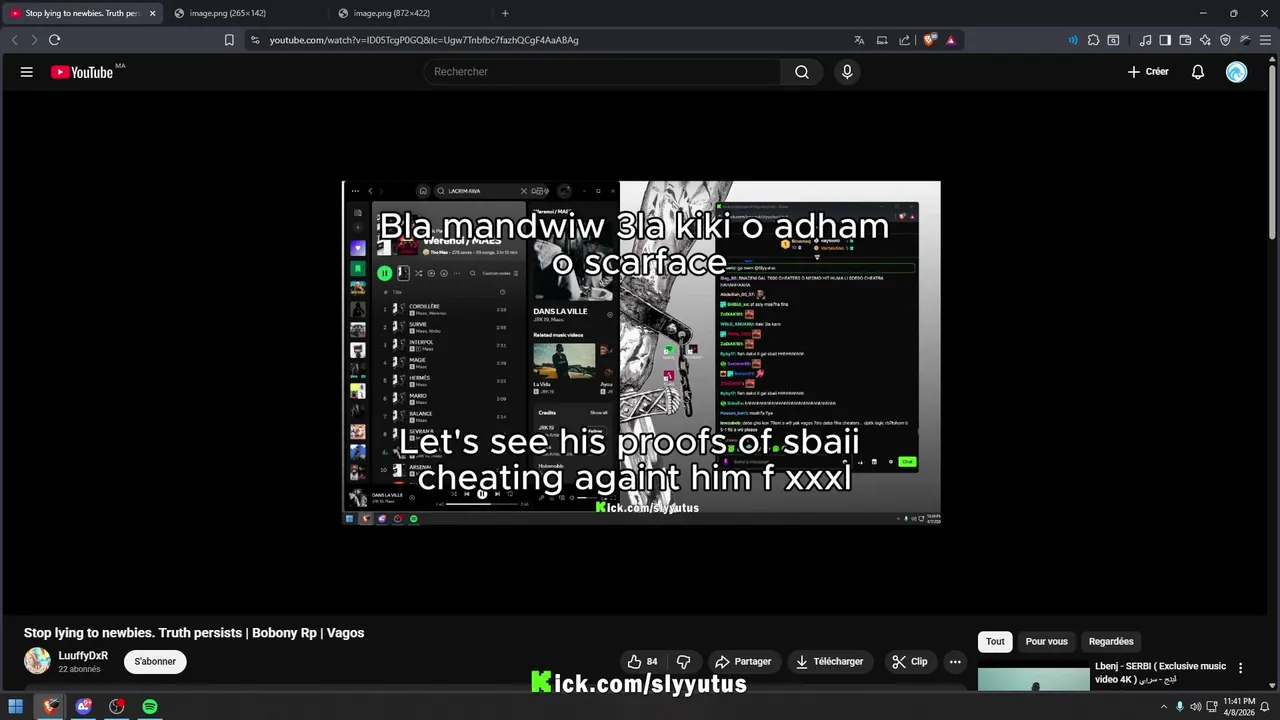Click the LuuffyDxR channel avatar

pos(37,661)
